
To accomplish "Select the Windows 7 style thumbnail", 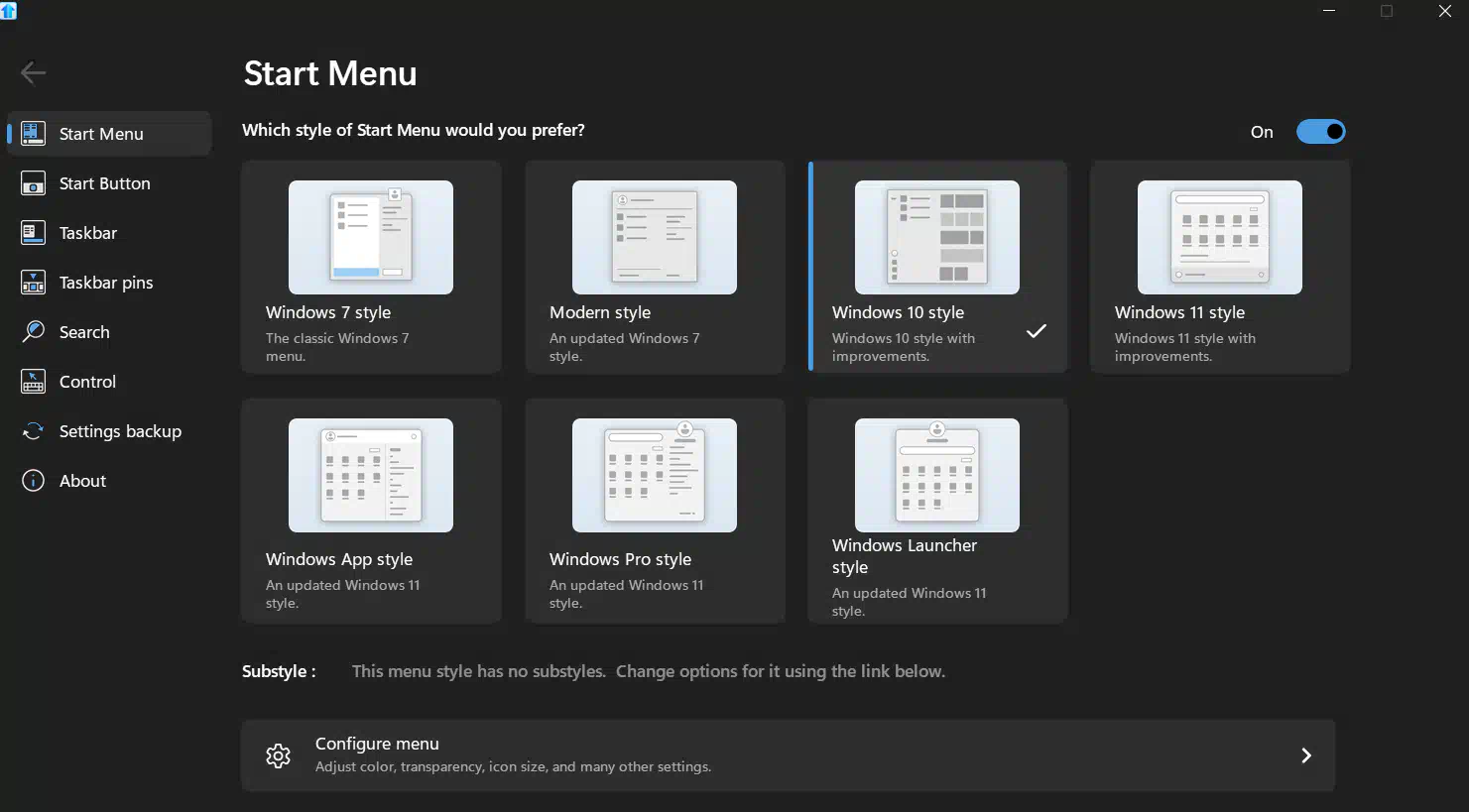I will [371, 237].
